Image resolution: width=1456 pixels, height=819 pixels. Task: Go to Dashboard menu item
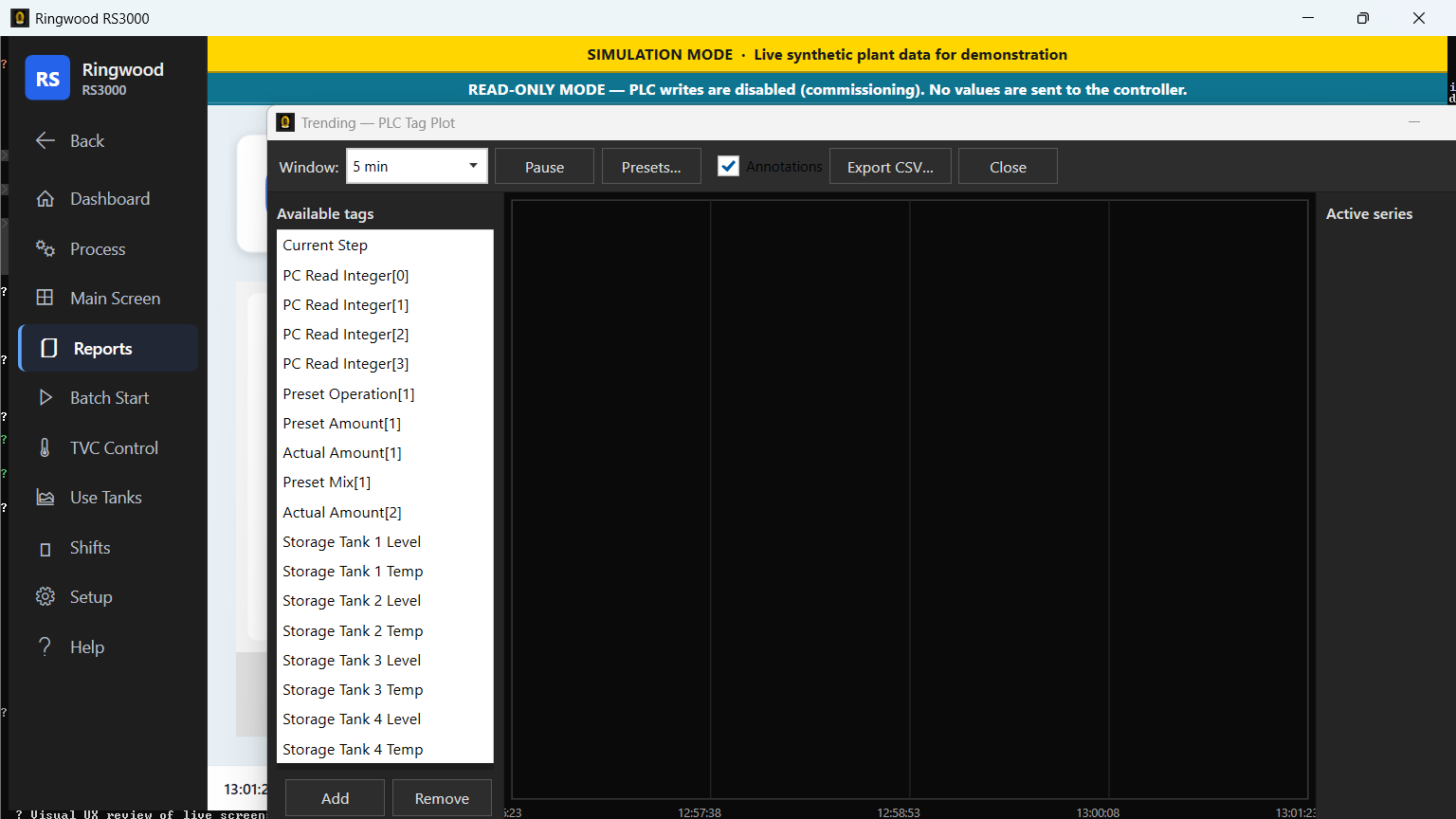point(108,199)
